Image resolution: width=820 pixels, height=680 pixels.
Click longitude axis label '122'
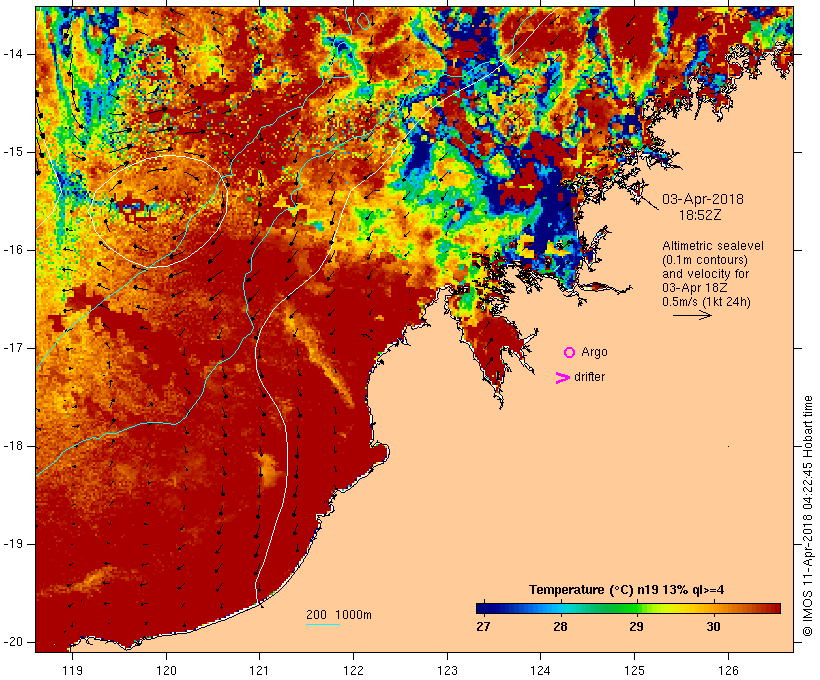[x=354, y=671]
